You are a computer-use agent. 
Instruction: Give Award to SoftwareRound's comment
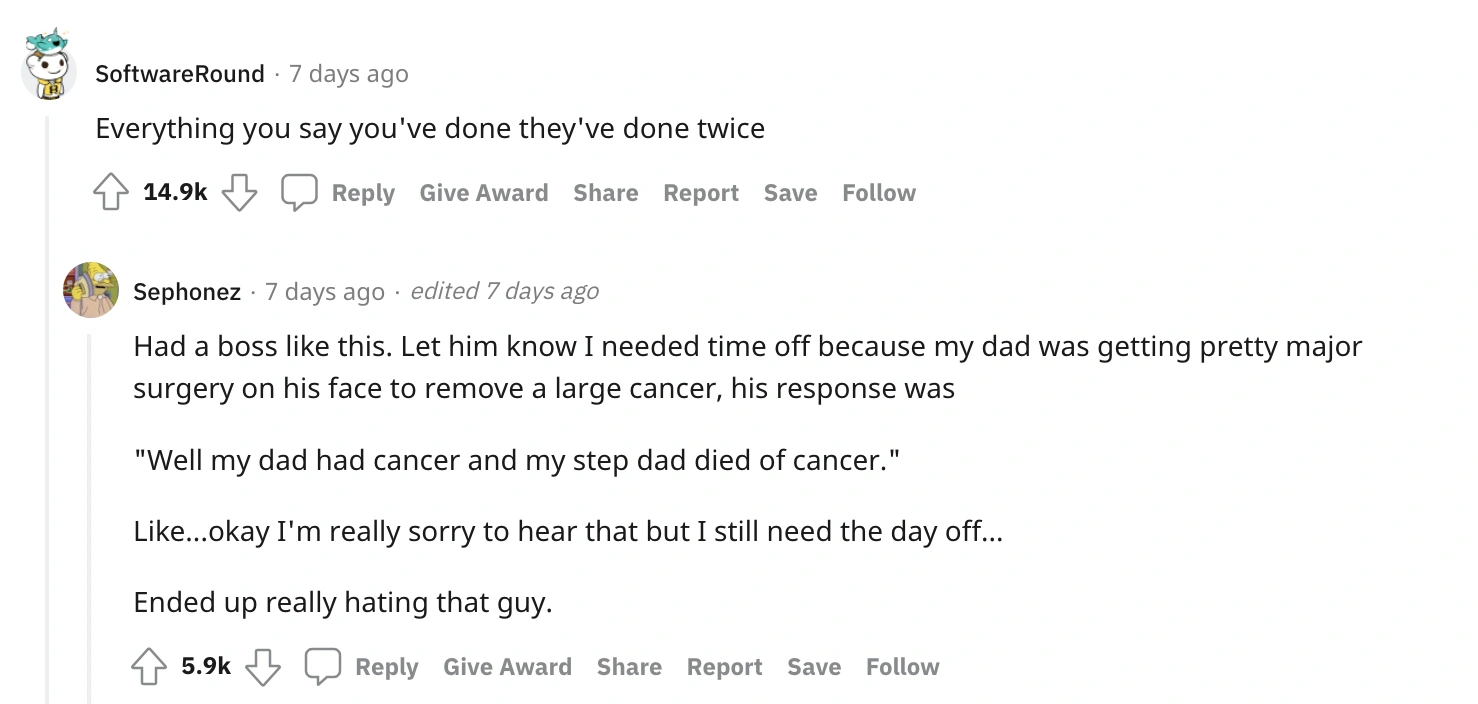coord(484,193)
